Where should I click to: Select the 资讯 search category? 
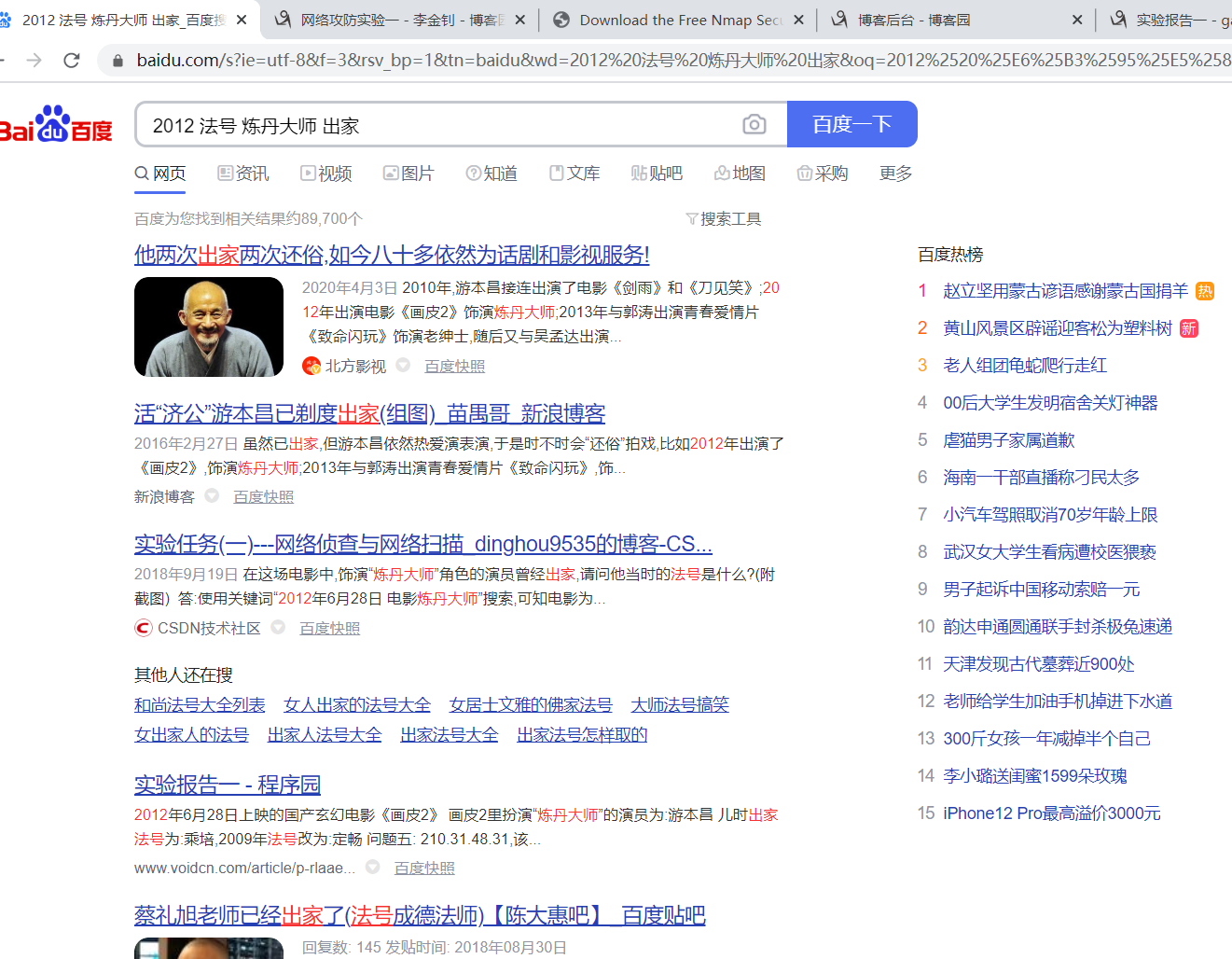(x=243, y=174)
